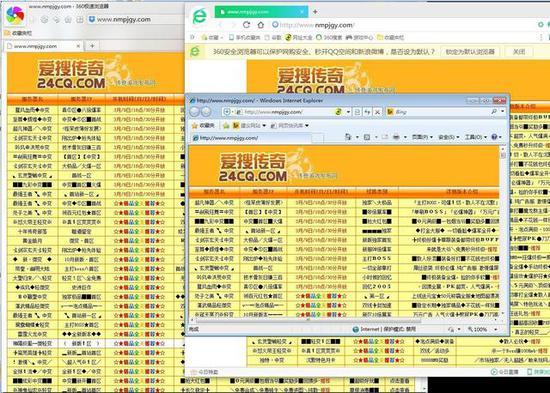Click the IE vertical scrollbar
This screenshot has width=550, height=393.
[503, 232]
